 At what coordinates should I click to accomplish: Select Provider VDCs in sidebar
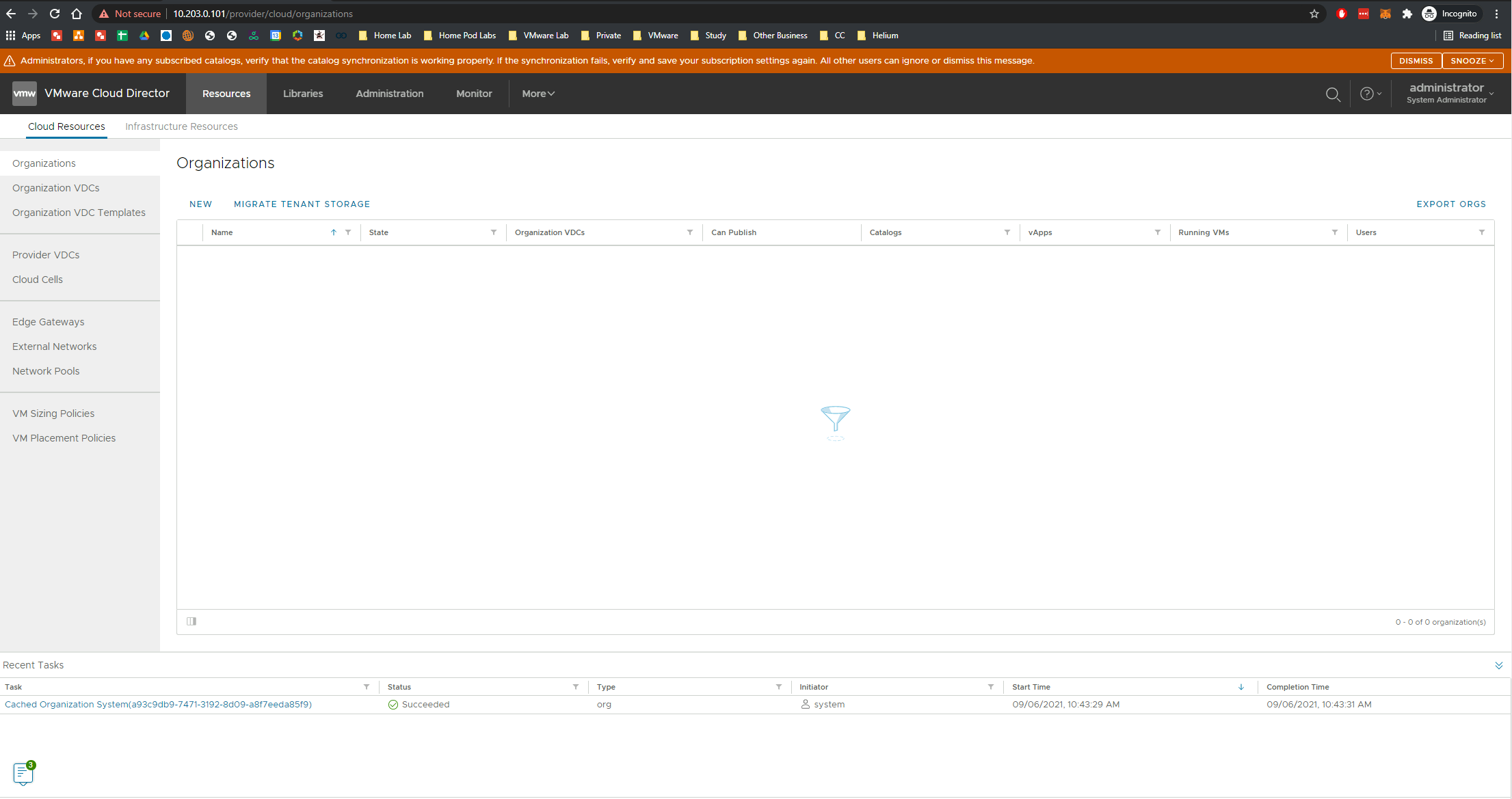[46, 255]
